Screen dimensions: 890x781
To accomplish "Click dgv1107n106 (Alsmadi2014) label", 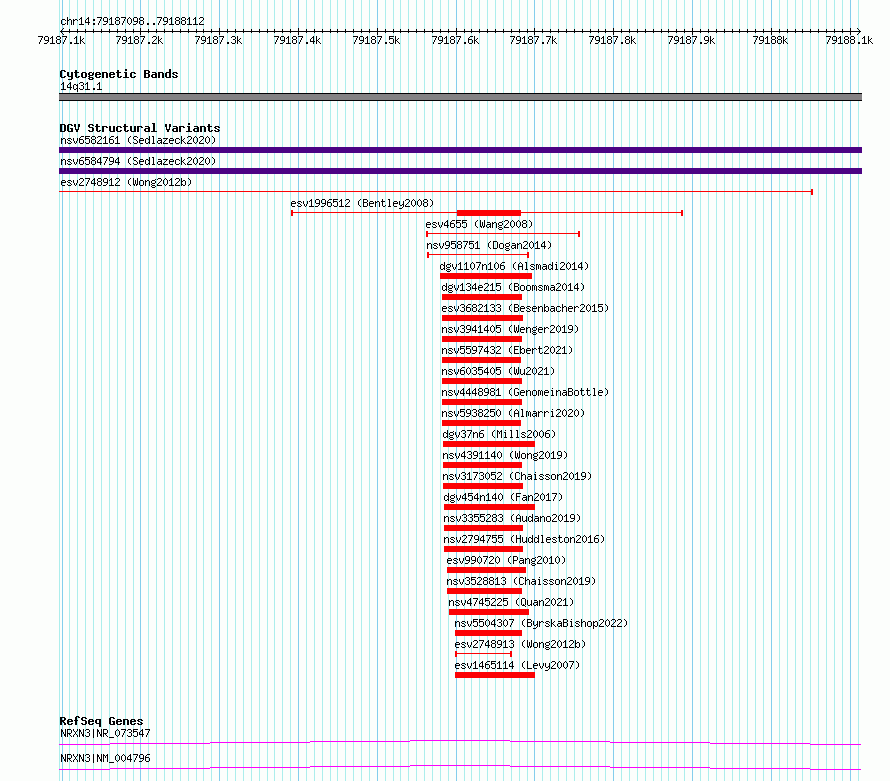I will tap(514, 266).
